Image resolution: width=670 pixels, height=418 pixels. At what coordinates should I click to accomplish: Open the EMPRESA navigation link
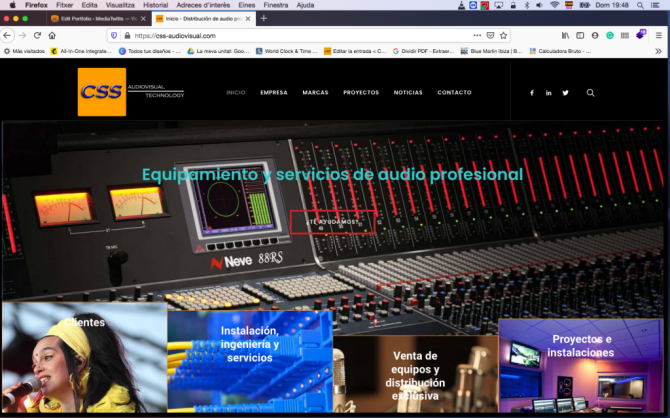click(x=273, y=93)
